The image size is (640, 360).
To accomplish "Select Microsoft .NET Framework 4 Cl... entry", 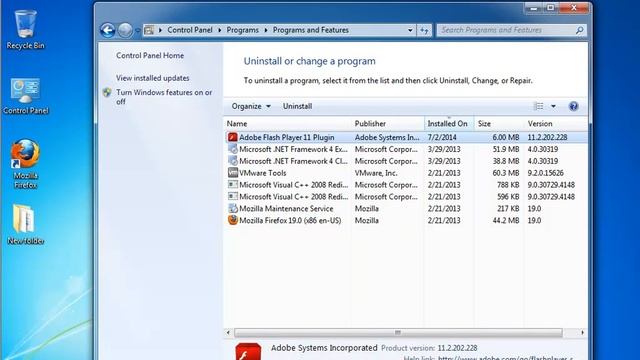I will [293, 161].
